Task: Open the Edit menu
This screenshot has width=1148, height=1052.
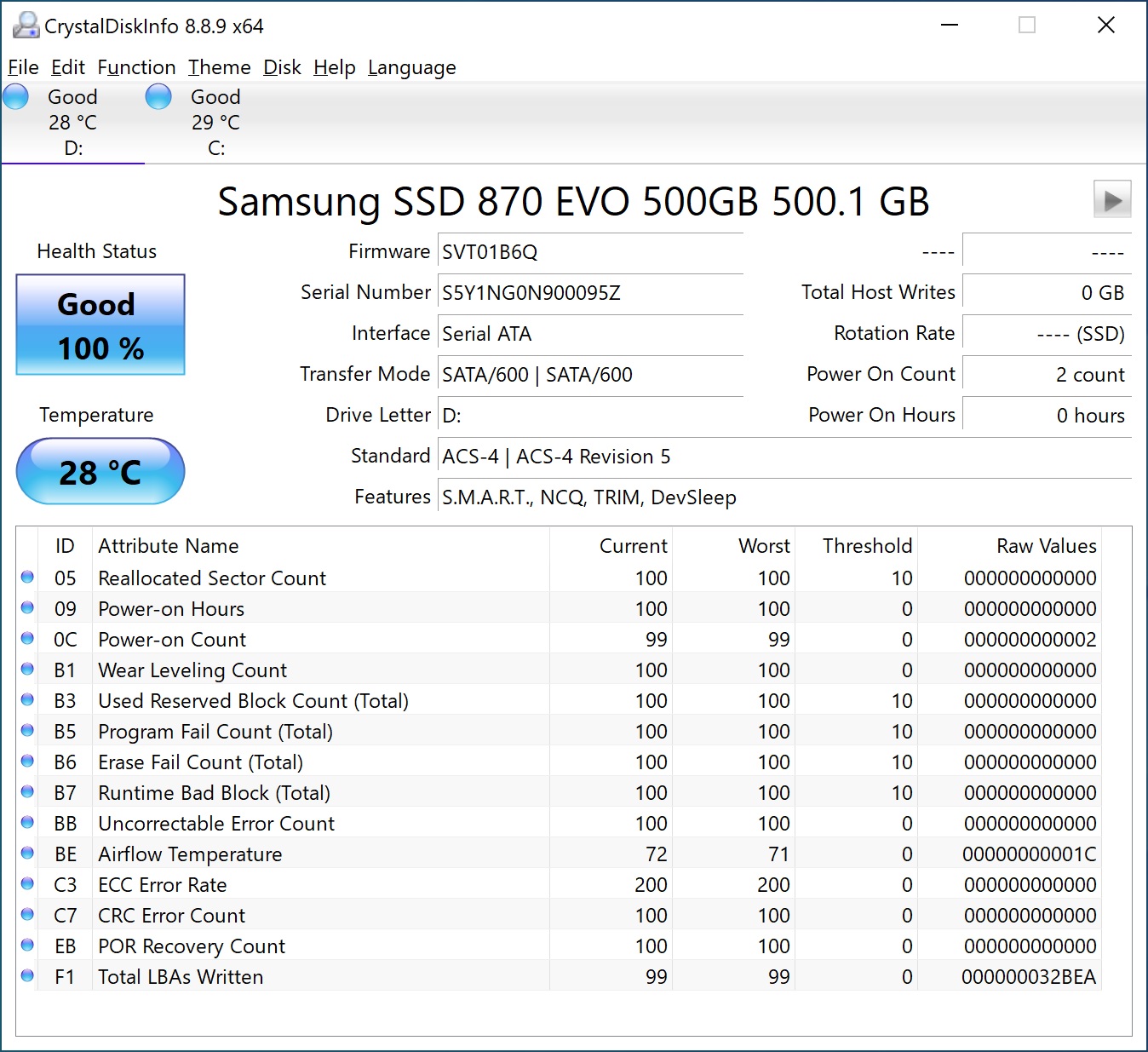Action: [x=68, y=67]
